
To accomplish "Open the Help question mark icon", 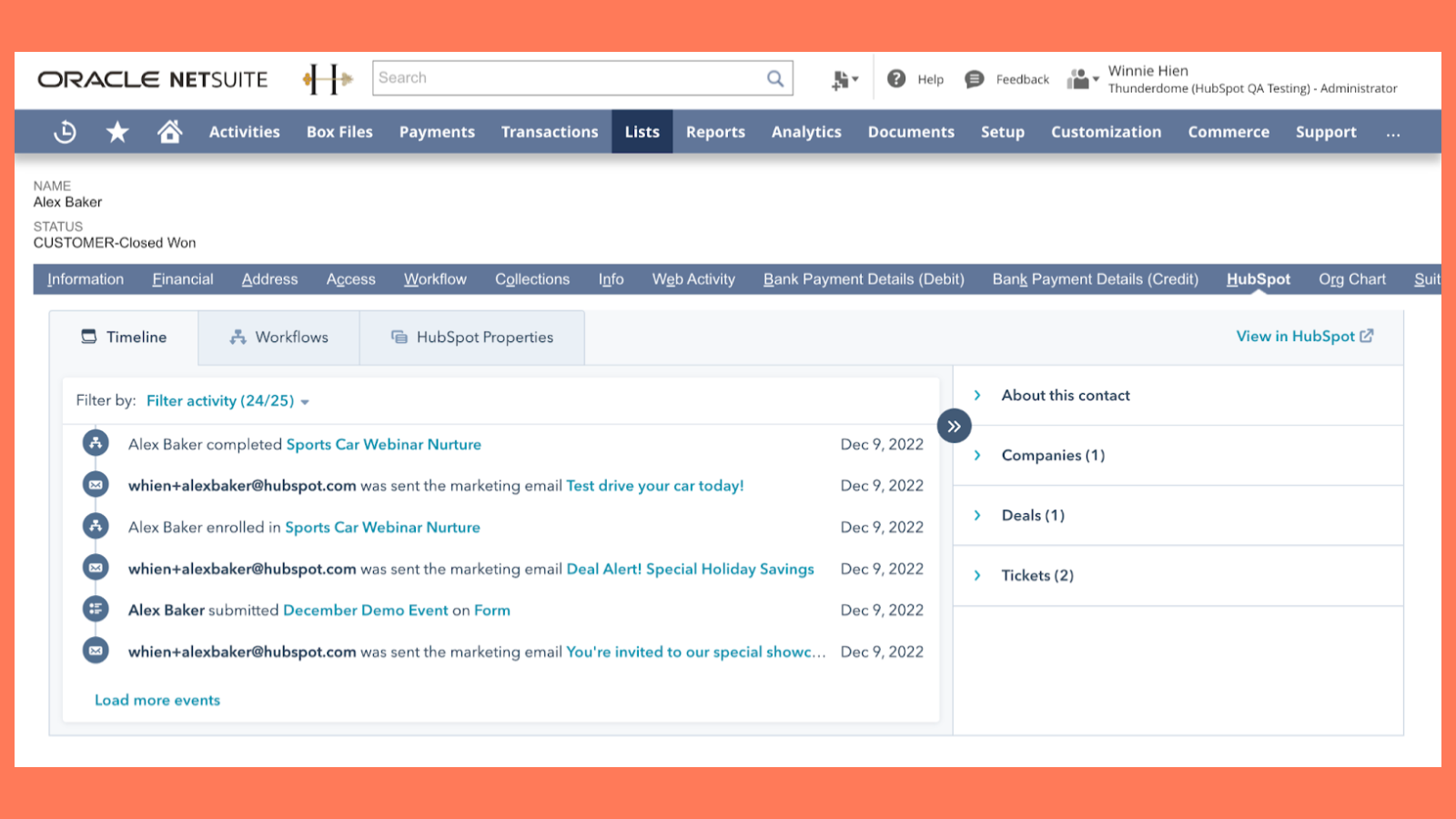I will pyautogui.click(x=896, y=79).
